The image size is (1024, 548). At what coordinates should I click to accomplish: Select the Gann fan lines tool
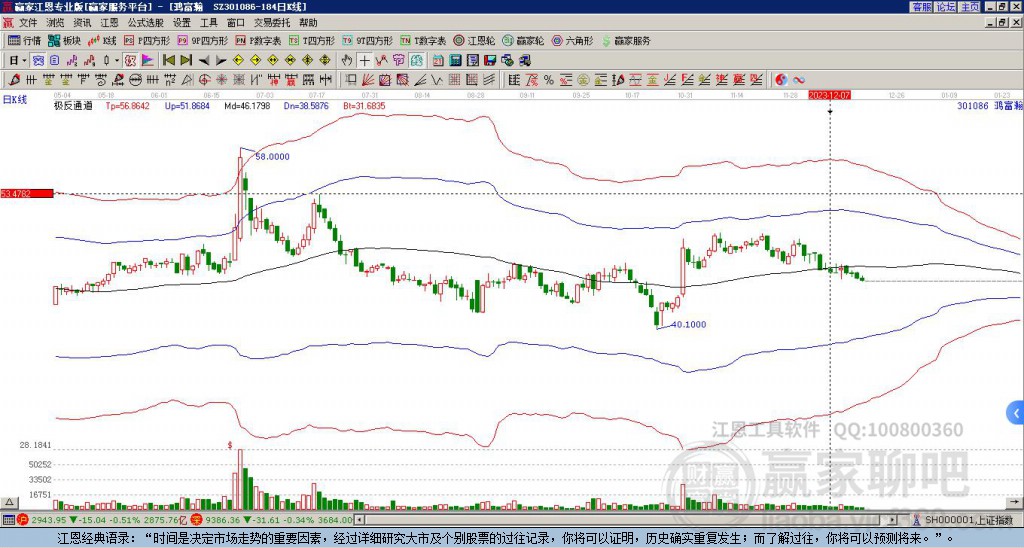point(368,80)
